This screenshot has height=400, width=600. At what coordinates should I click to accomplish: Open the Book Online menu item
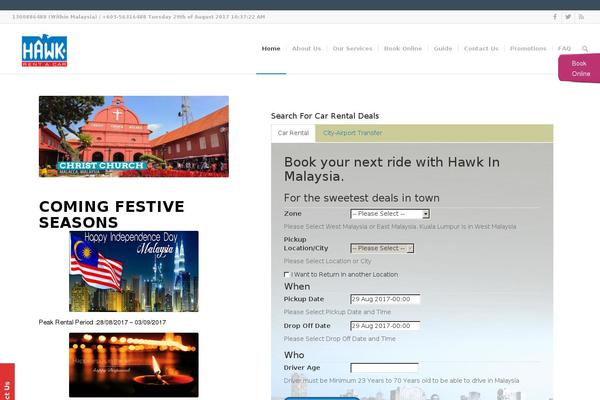pos(403,49)
